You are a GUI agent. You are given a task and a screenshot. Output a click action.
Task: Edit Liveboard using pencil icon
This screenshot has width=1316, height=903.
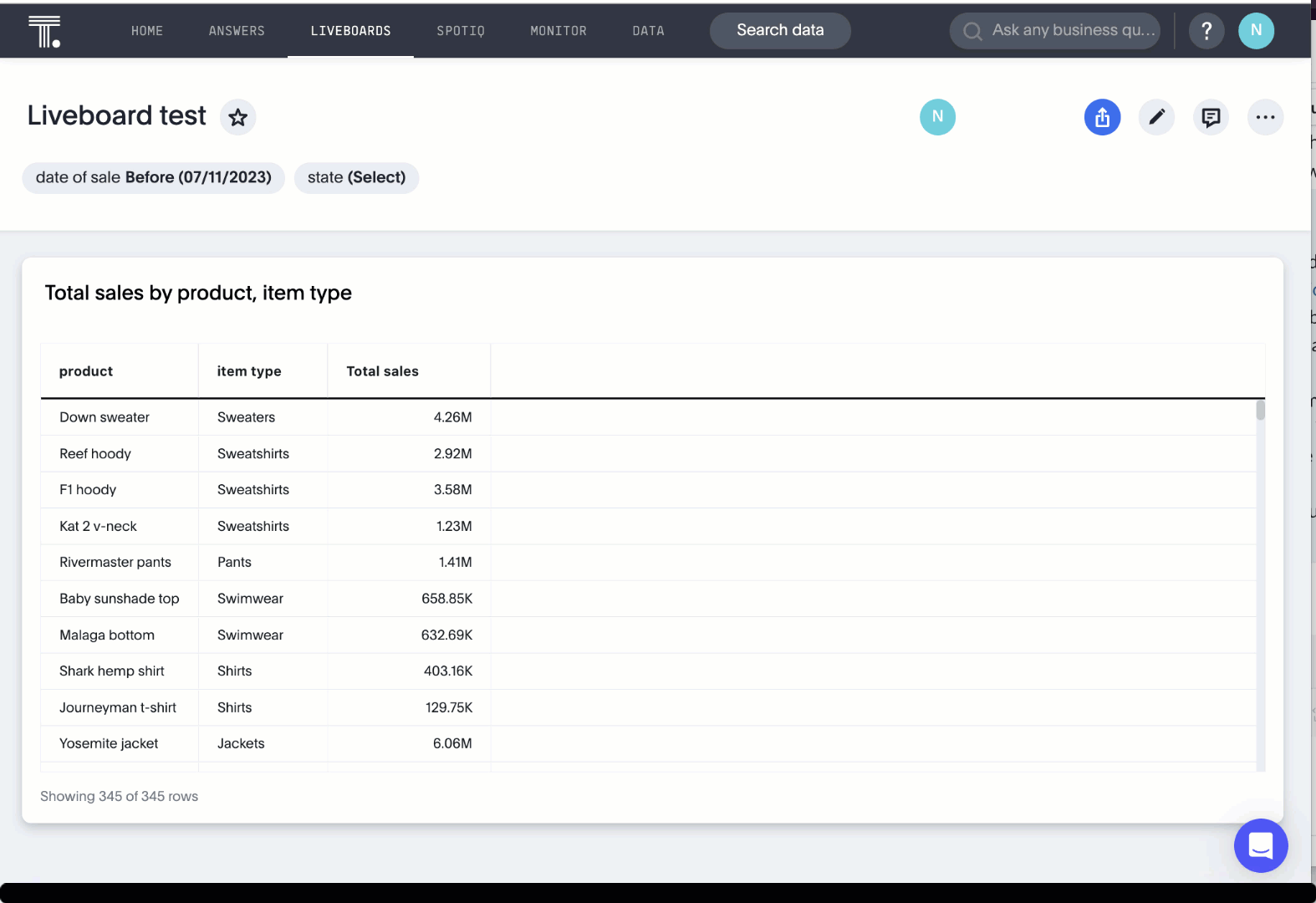(1156, 117)
